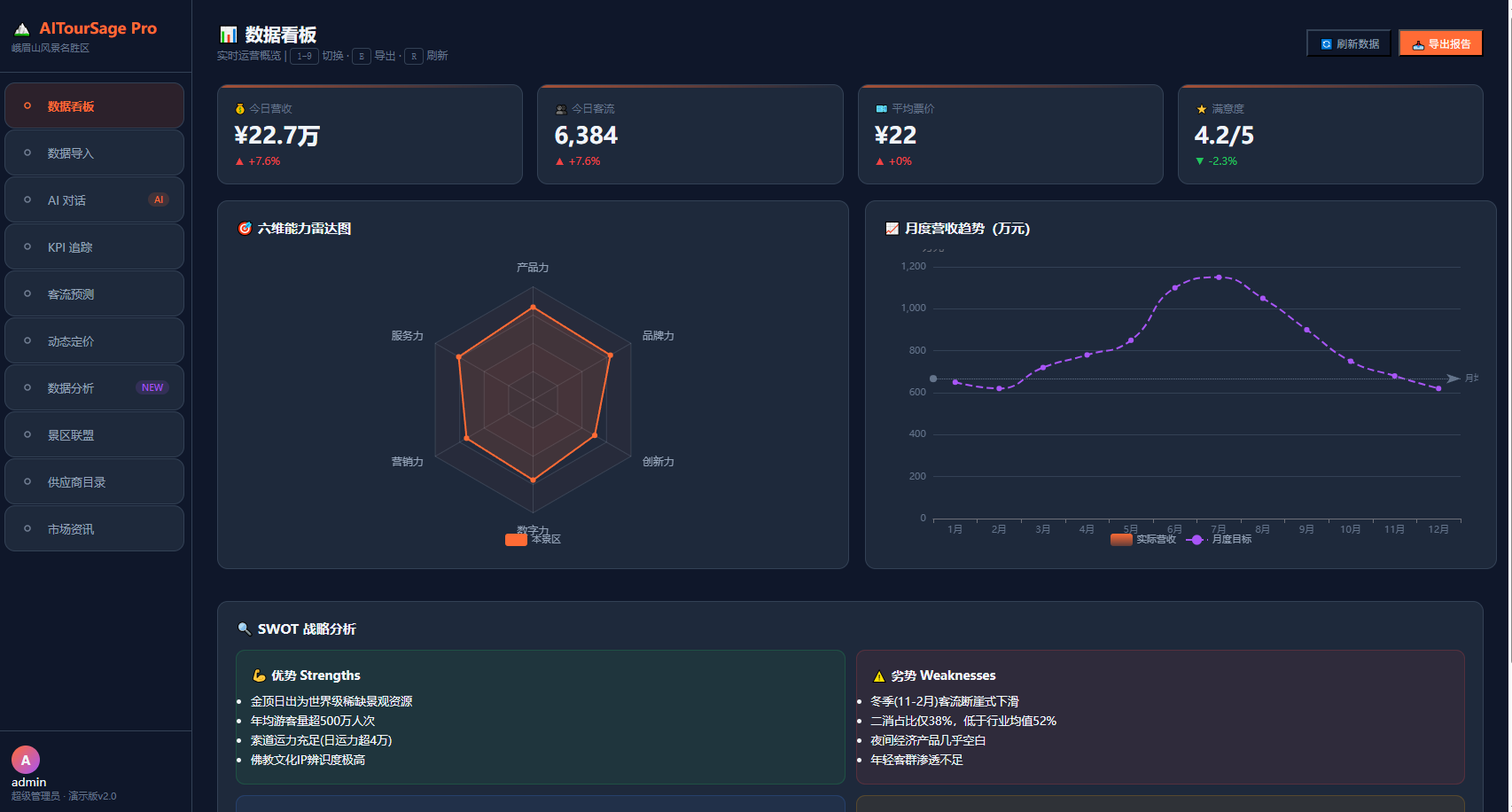1512x812 pixels.
Task: Open the 数据分析 sidebar item
Action: [94, 388]
